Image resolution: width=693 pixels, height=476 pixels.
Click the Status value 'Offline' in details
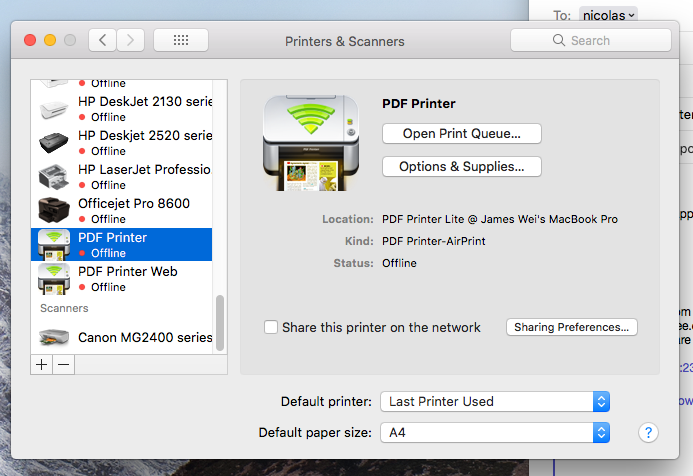point(399,263)
